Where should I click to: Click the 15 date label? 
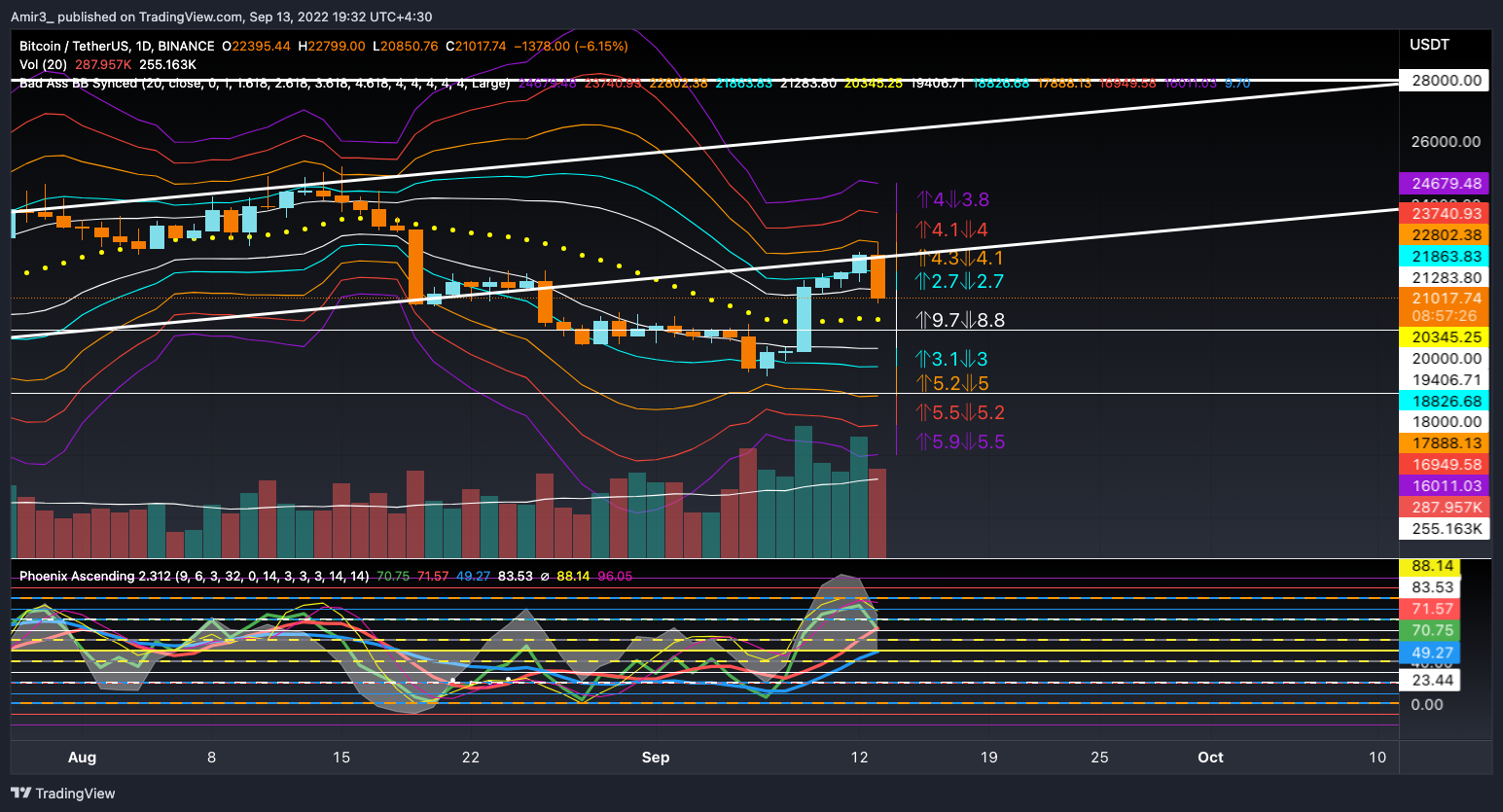pyautogui.click(x=341, y=758)
